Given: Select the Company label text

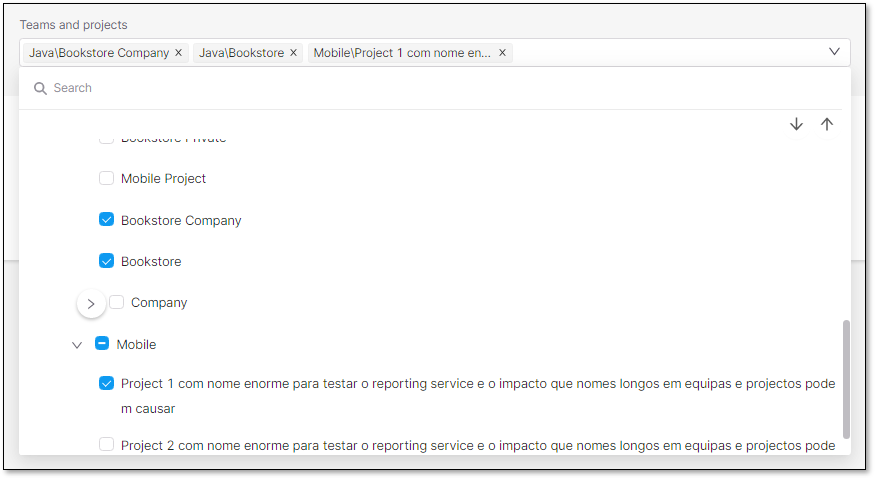Looking at the screenshot, I should (x=159, y=303).
